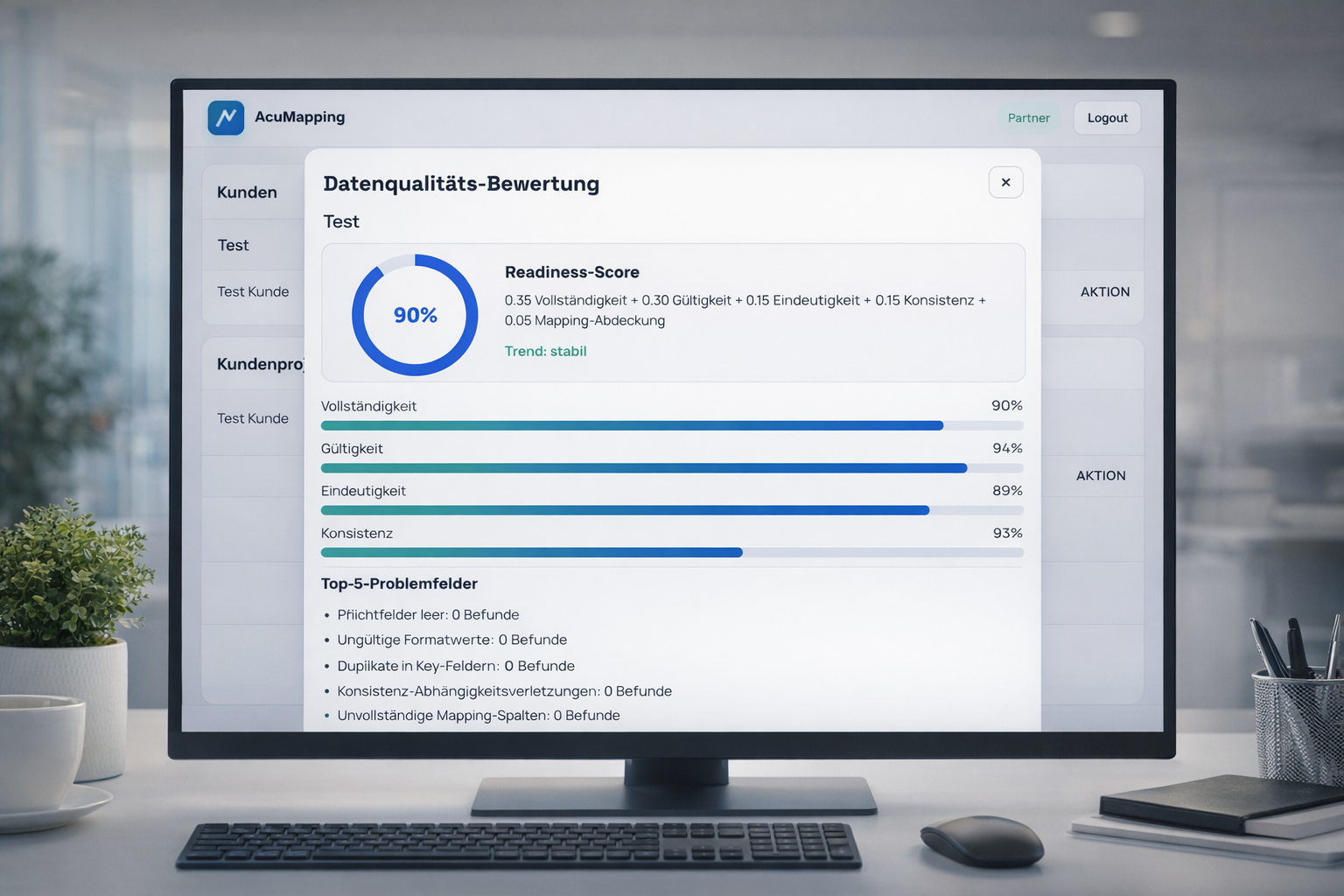The width and height of the screenshot is (1344, 896).
Task: Select Test Kunde in the Kunden list
Action: tap(253, 291)
